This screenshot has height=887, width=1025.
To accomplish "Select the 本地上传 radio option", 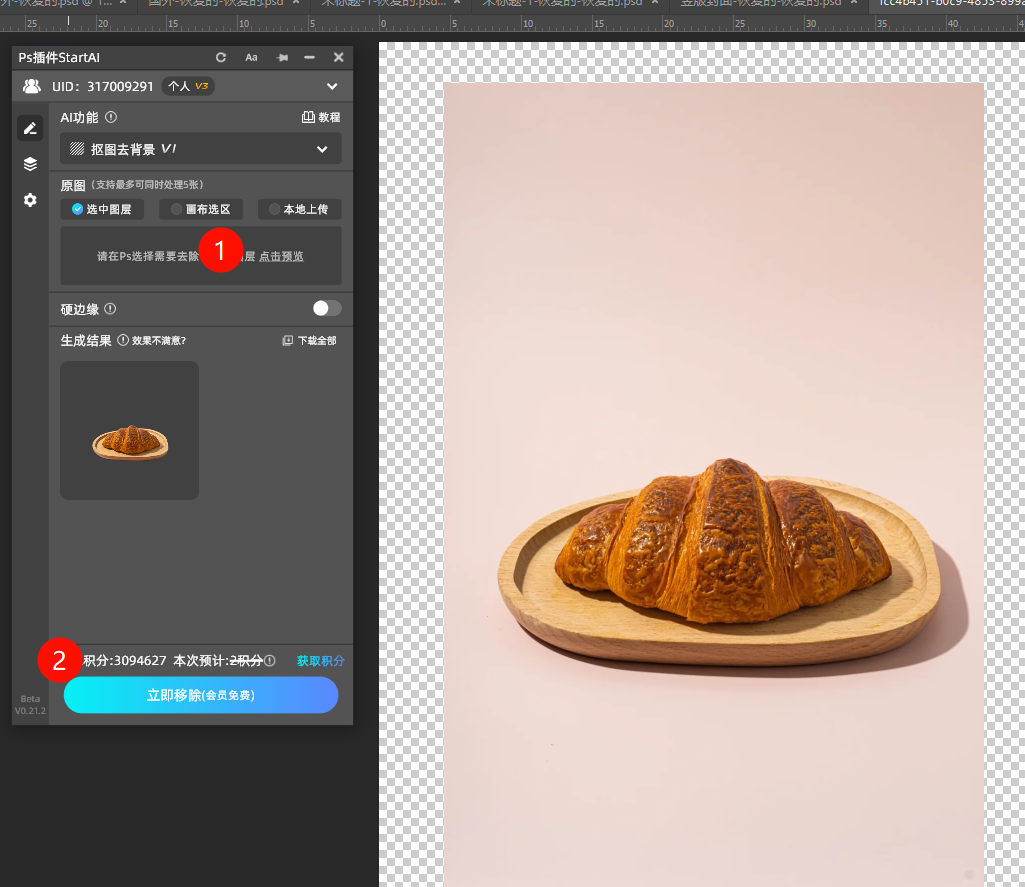I will tap(299, 209).
